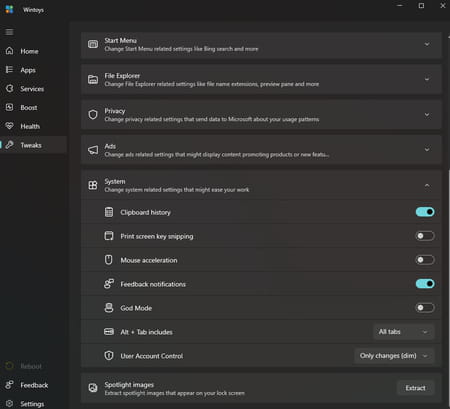Click the God Mode icon
Viewport: 450px width, 409px height.
(109, 308)
